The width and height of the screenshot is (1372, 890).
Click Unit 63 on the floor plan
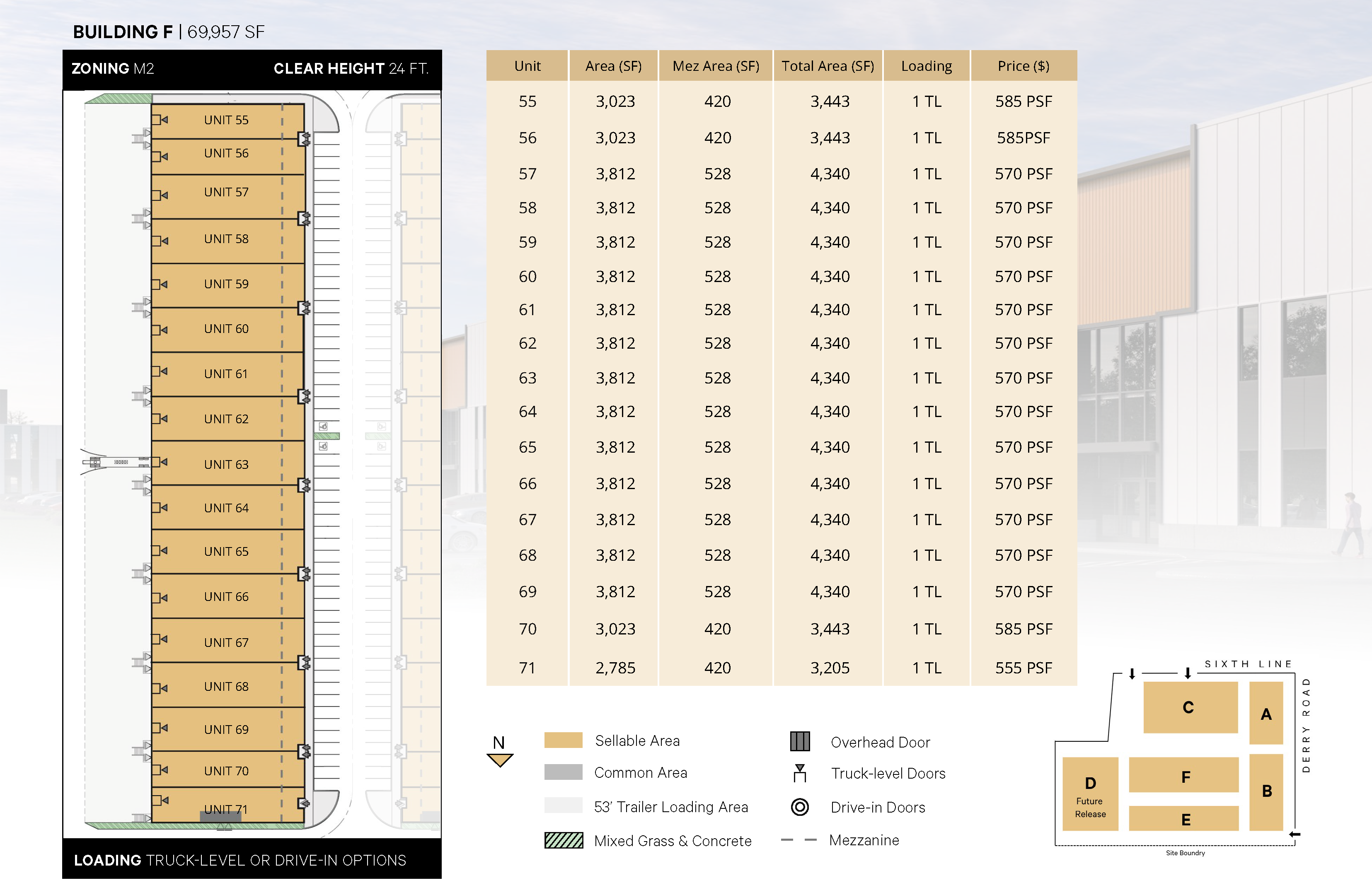[x=226, y=464]
